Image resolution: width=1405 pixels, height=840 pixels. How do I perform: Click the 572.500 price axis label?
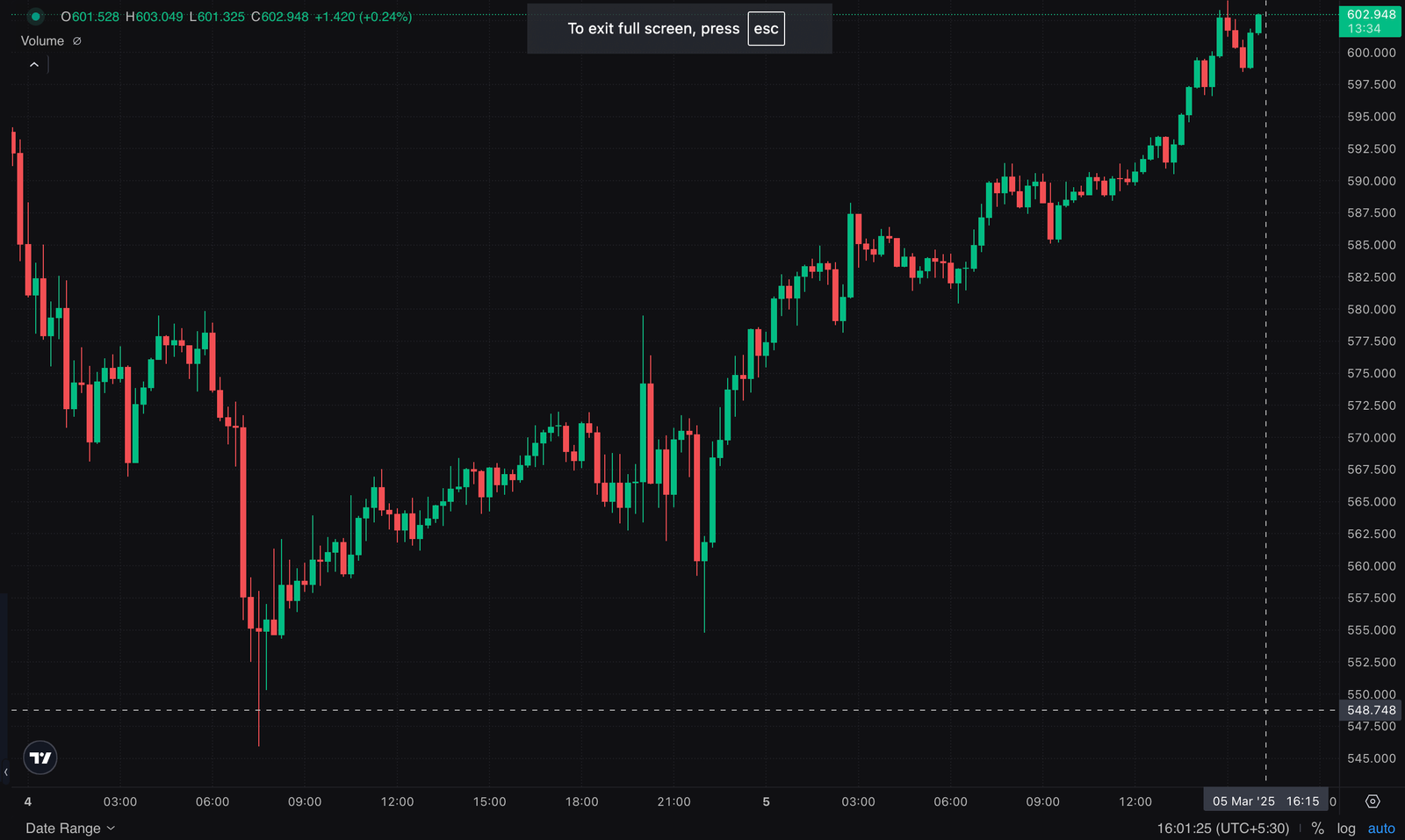pyautogui.click(x=1371, y=406)
